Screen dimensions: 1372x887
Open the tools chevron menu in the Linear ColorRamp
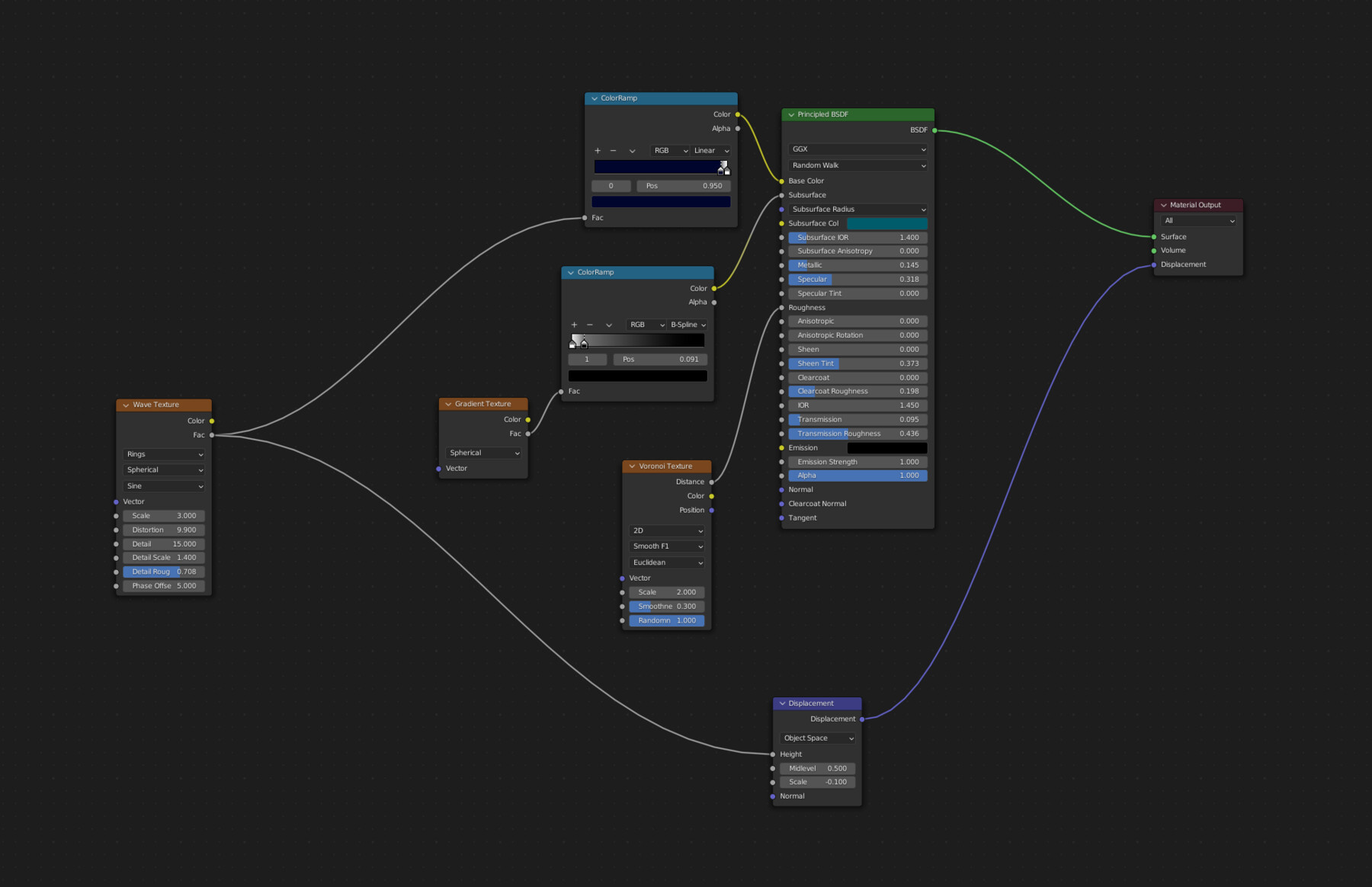pyautogui.click(x=632, y=151)
